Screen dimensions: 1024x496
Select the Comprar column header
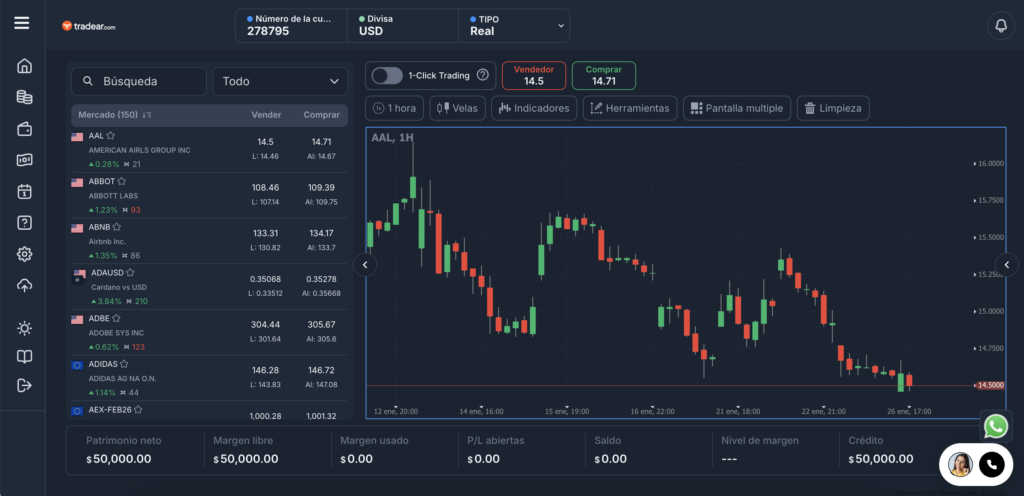[321, 115]
